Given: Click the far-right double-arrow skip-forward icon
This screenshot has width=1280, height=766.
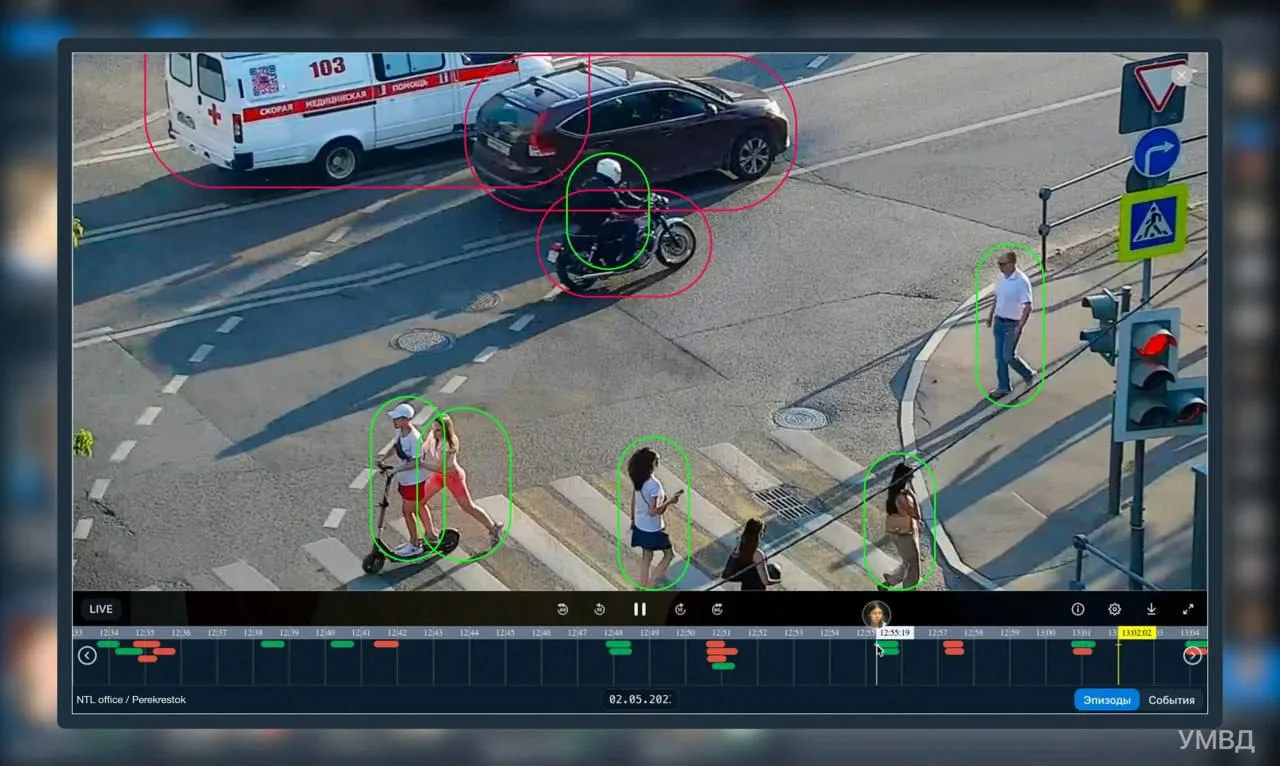Looking at the screenshot, I should pyautogui.click(x=717, y=609).
